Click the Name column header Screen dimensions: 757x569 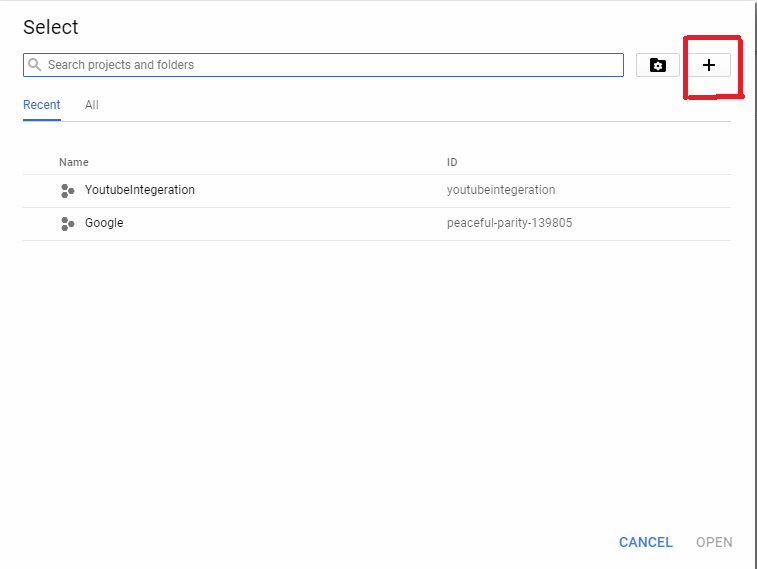click(x=73, y=162)
